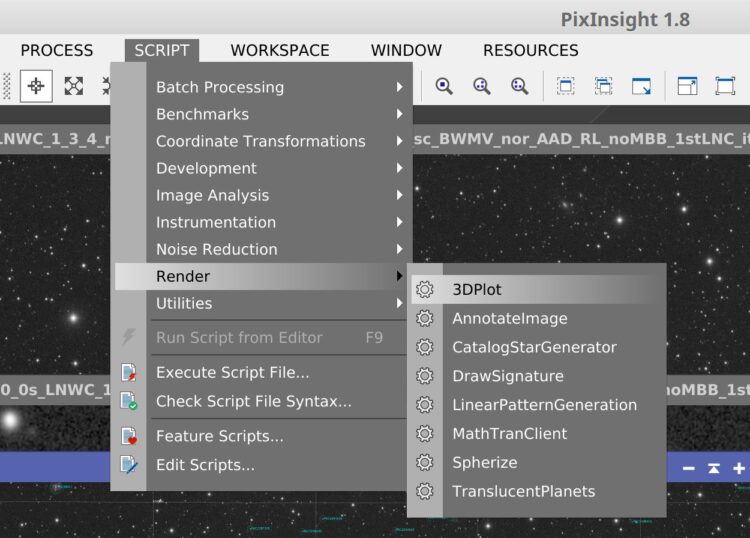The image size is (750, 538).
Task: Click the plus button on blue bar
Action: coord(739,468)
